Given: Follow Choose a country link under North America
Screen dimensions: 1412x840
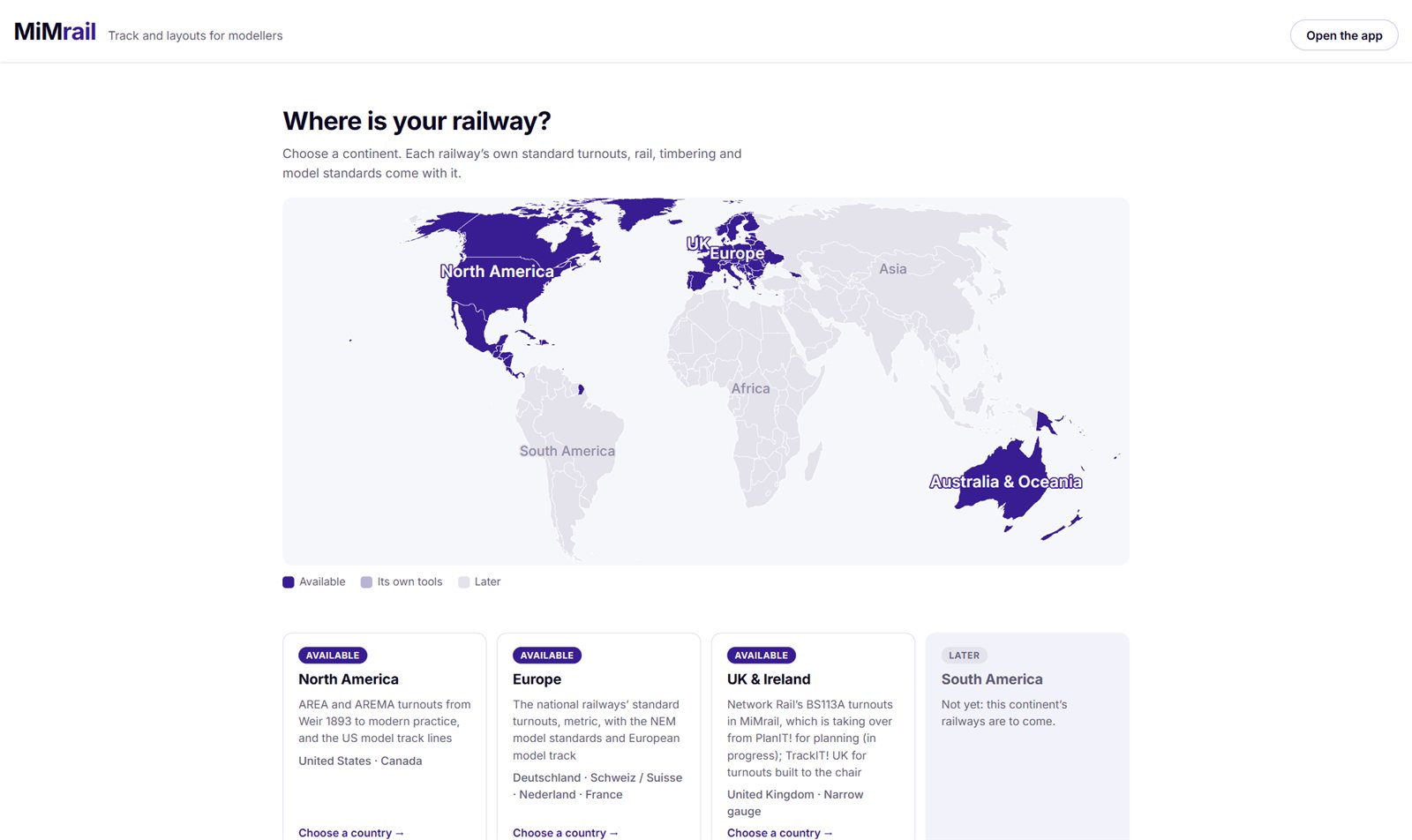Looking at the screenshot, I should click(351, 833).
